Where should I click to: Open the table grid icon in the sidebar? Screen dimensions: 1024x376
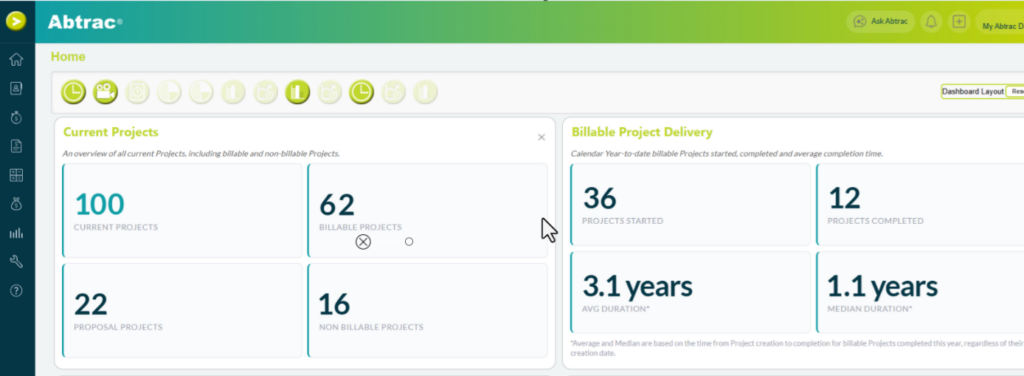(x=16, y=175)
